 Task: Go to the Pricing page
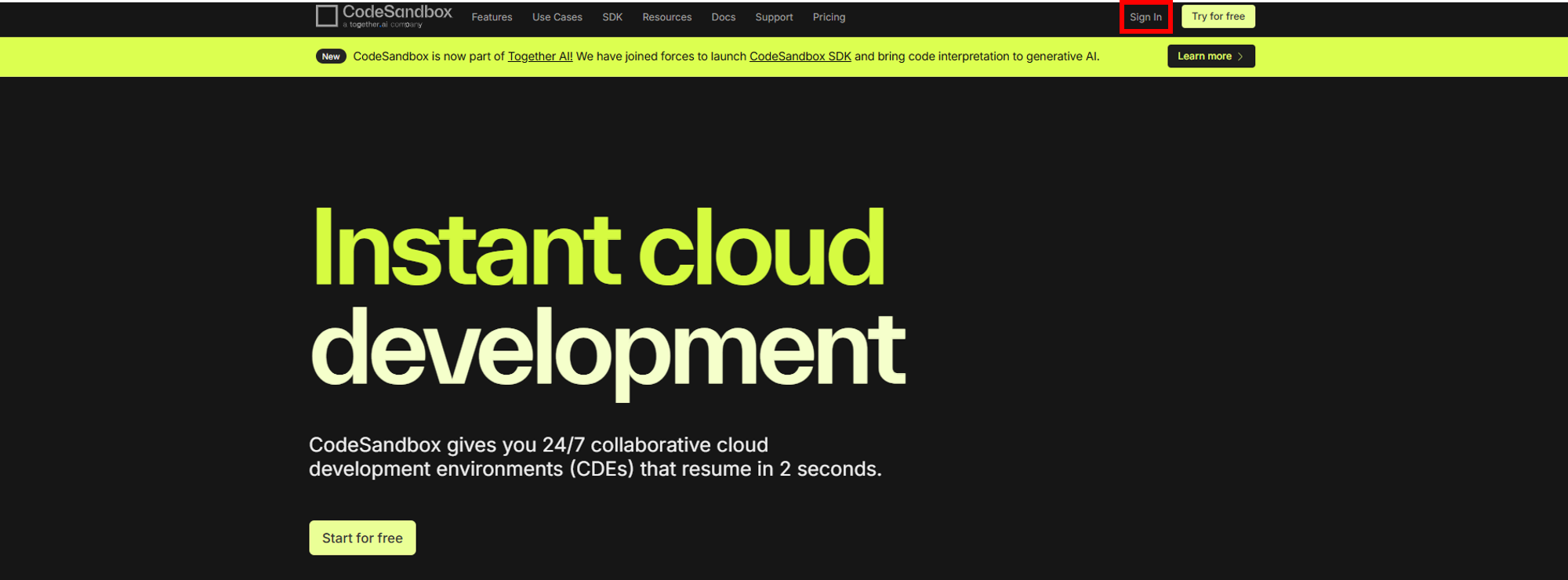click(x=829, y=17)
